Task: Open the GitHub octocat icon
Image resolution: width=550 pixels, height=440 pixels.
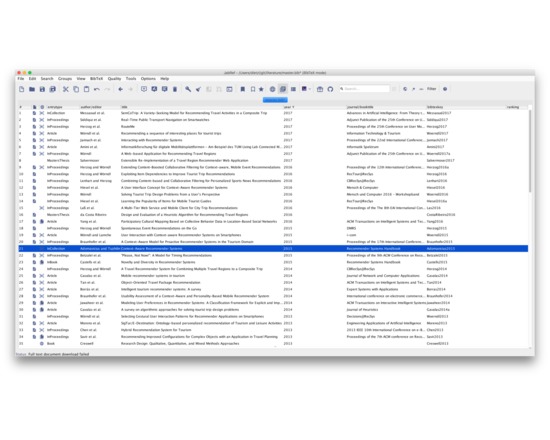Action: pos(330,89)
